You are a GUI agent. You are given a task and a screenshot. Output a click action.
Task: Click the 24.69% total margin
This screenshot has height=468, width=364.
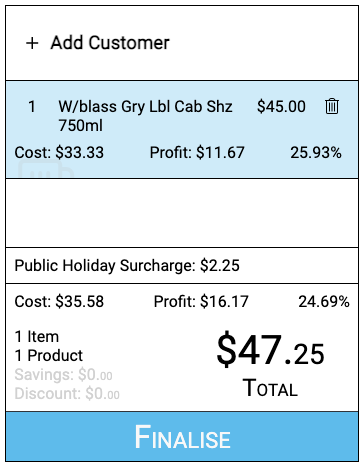pyautogui.click(x=324, y=302)
